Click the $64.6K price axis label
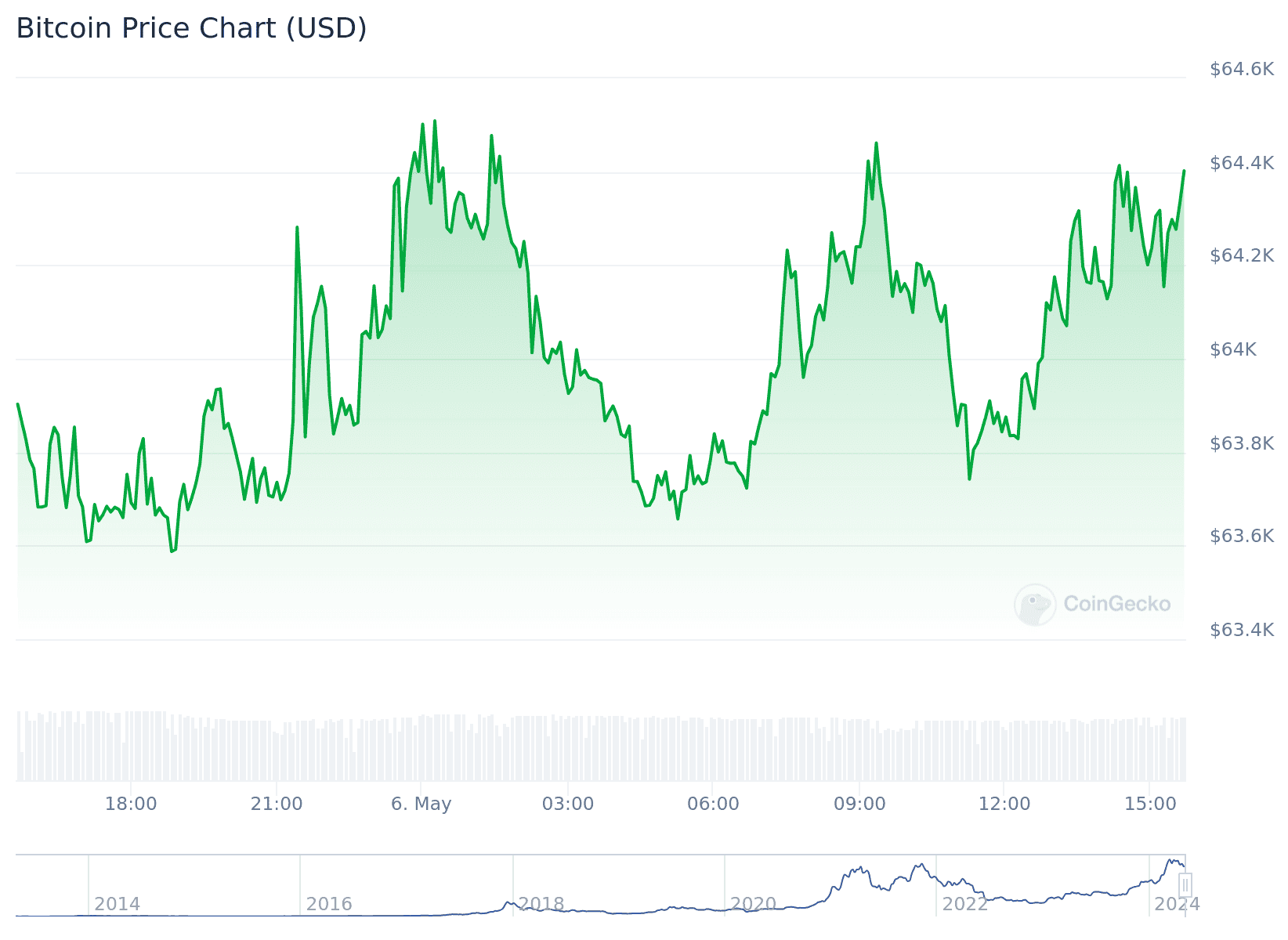The image size is (1288, 940). coord(1242,69)
